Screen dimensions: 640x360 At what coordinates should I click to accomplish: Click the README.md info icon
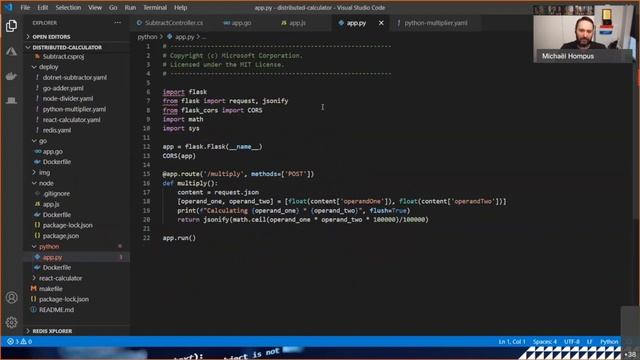[x=33, y=309]
